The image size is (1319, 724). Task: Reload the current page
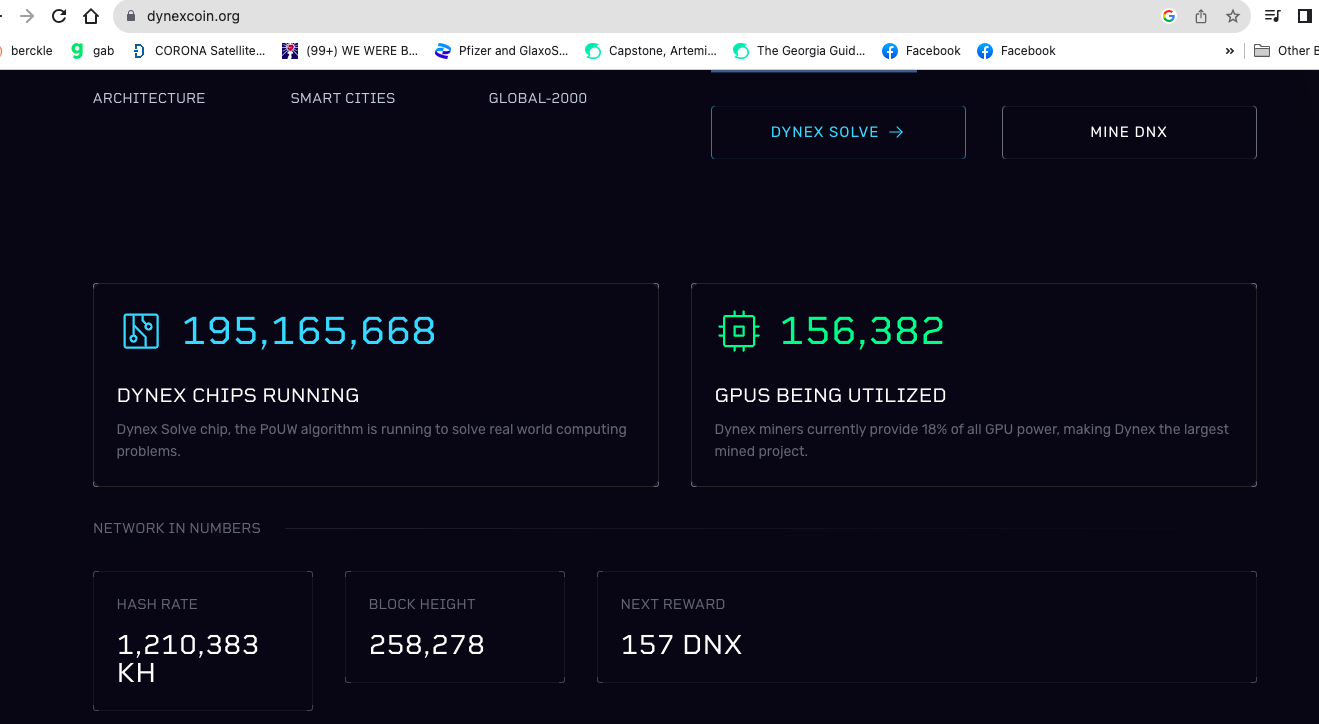59,16
